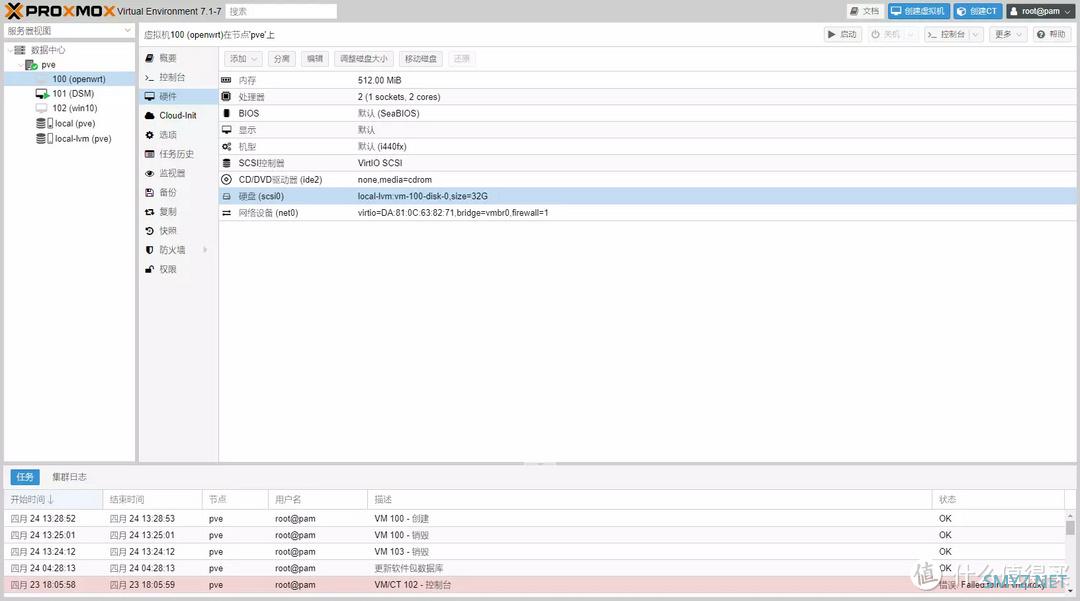Open the 概要 summary icon in VM menu
Viewport: 1080px width, 601px height.
[x=149, y=59]
